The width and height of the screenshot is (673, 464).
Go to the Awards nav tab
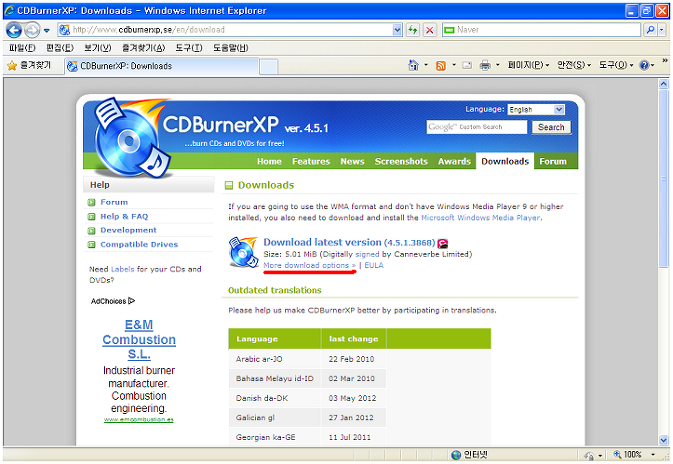pos(454,161)
